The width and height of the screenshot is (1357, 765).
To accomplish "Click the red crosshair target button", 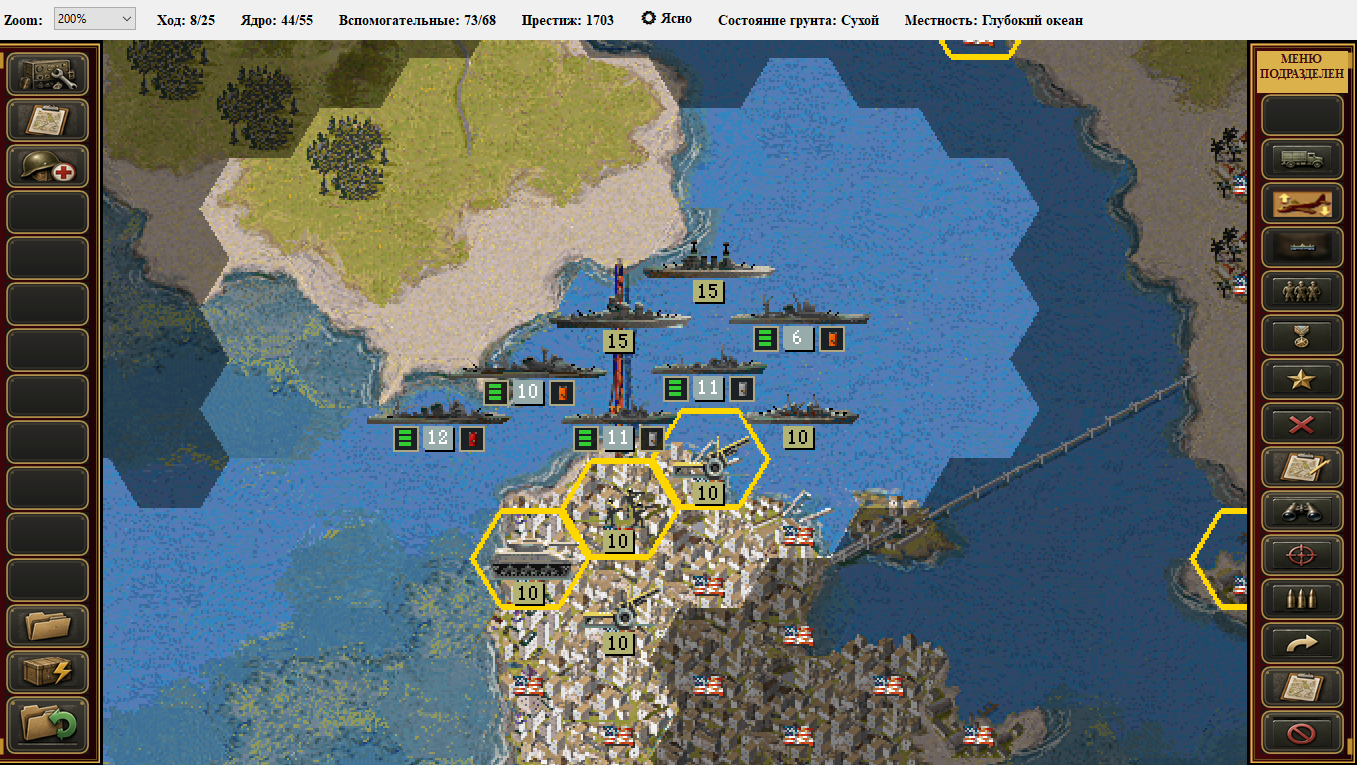I will [x=1301, y=555].
